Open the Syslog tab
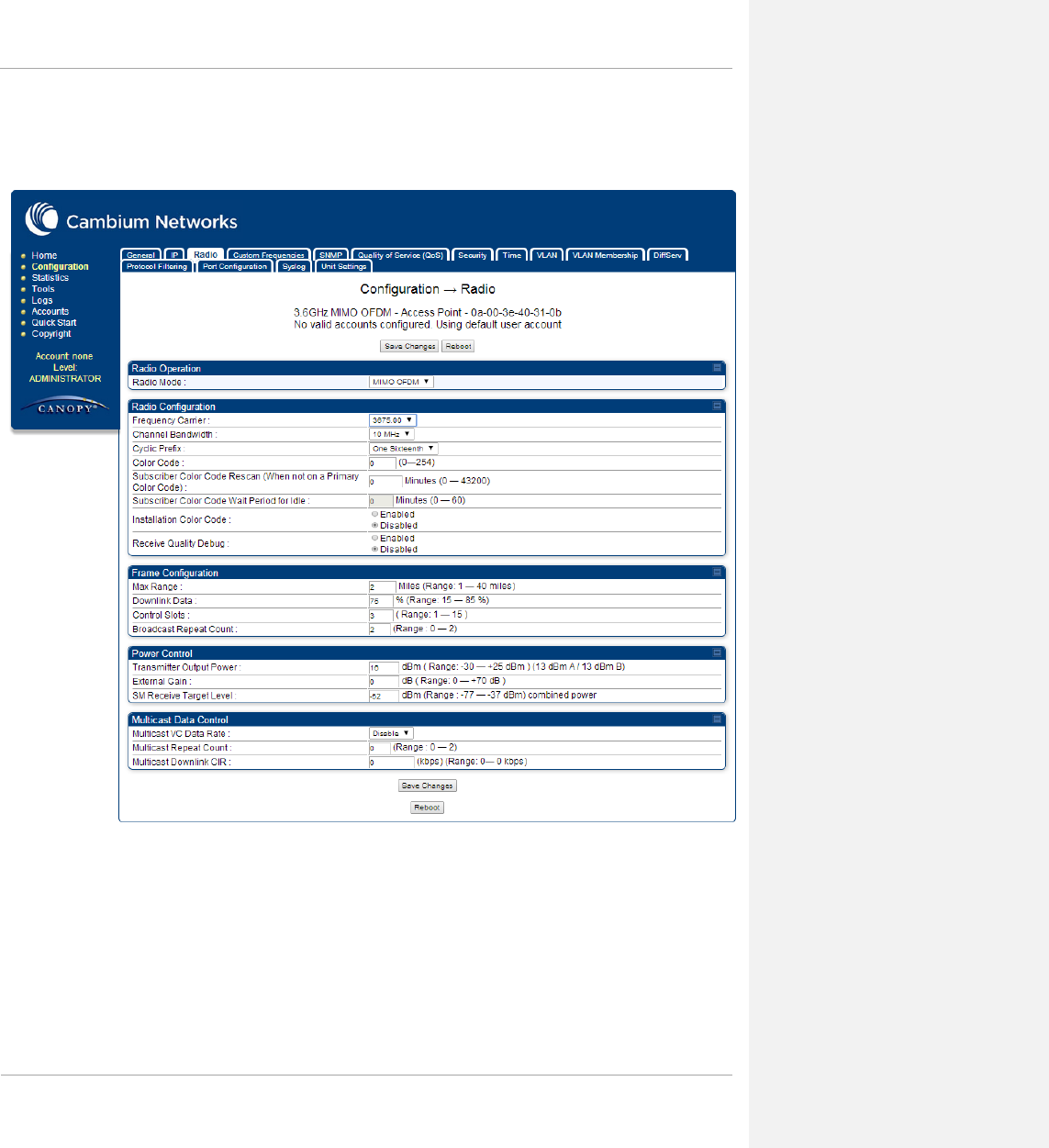The image size is (1049, 1148). pos(295,266)
